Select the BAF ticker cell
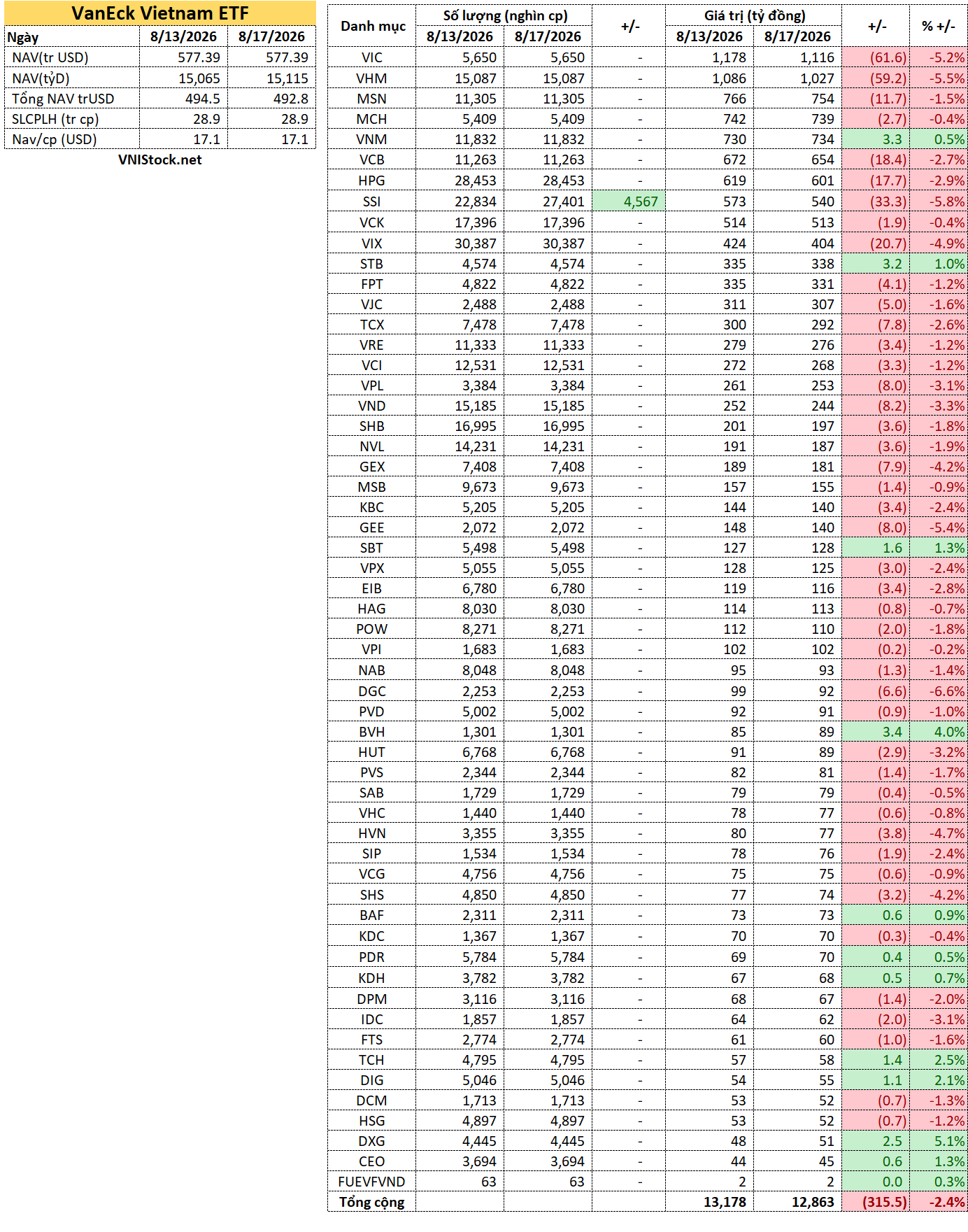 372,915
